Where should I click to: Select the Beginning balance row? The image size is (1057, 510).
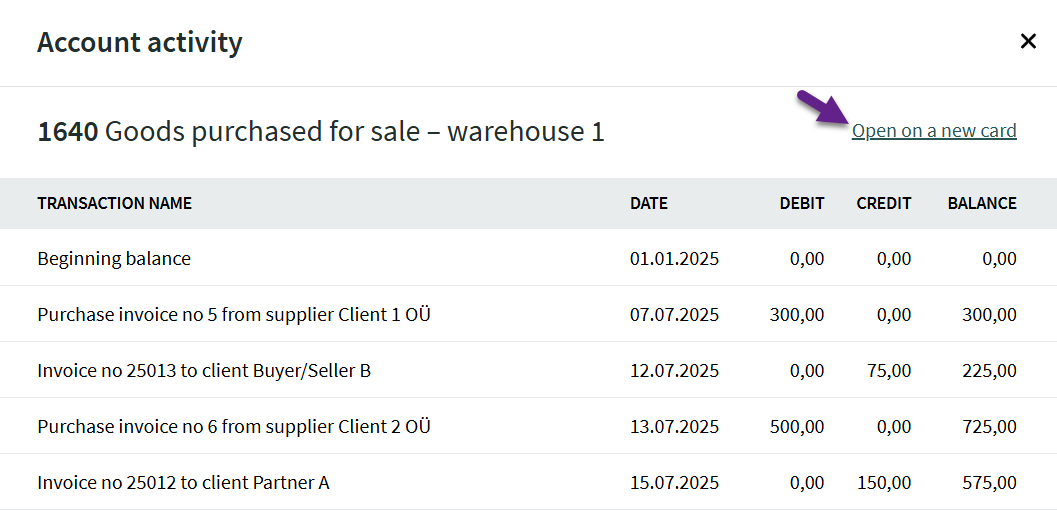point(114,259)
